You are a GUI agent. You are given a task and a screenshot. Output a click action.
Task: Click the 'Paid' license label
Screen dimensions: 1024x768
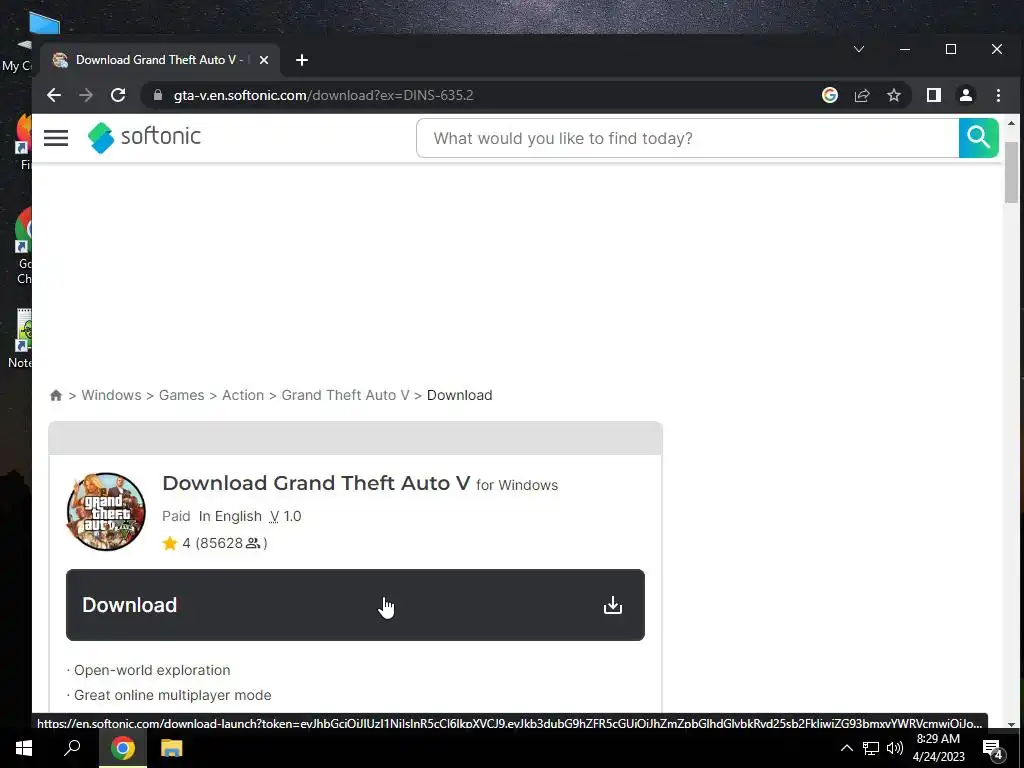click(176, 516)
